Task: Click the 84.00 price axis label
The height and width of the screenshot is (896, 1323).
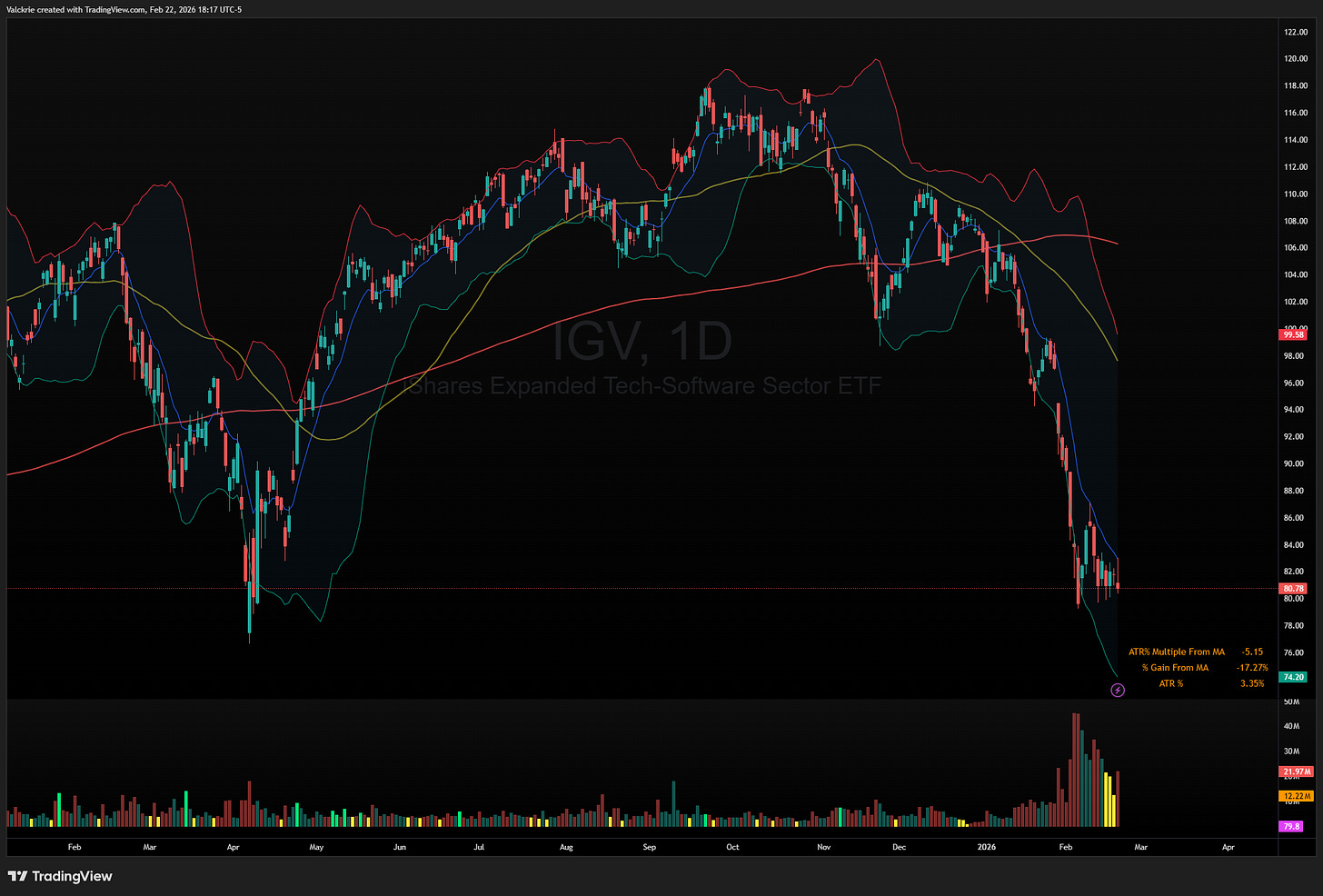Action: pos(1294,545)
